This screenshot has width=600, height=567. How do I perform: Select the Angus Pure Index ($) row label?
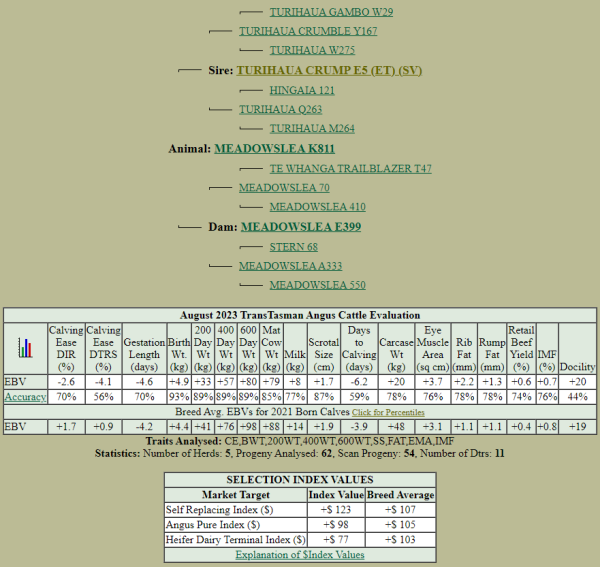(213, 525)
